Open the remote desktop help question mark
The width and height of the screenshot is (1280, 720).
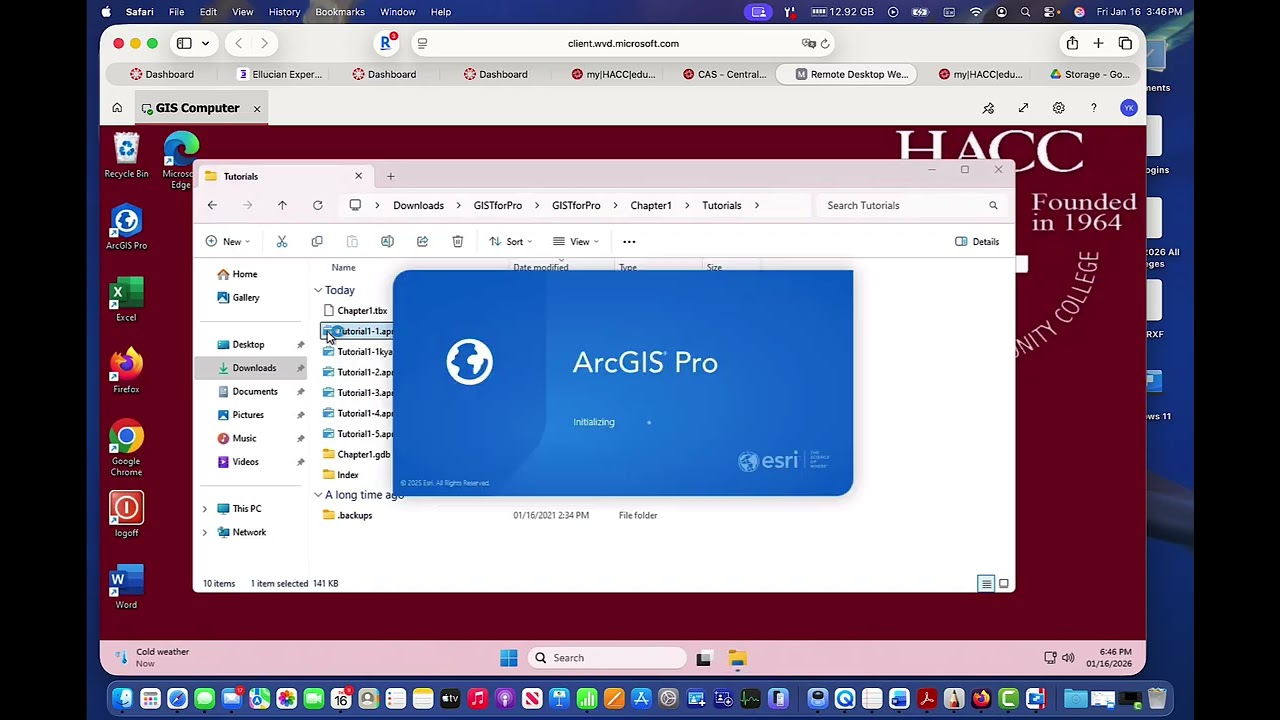(1094, 108)
